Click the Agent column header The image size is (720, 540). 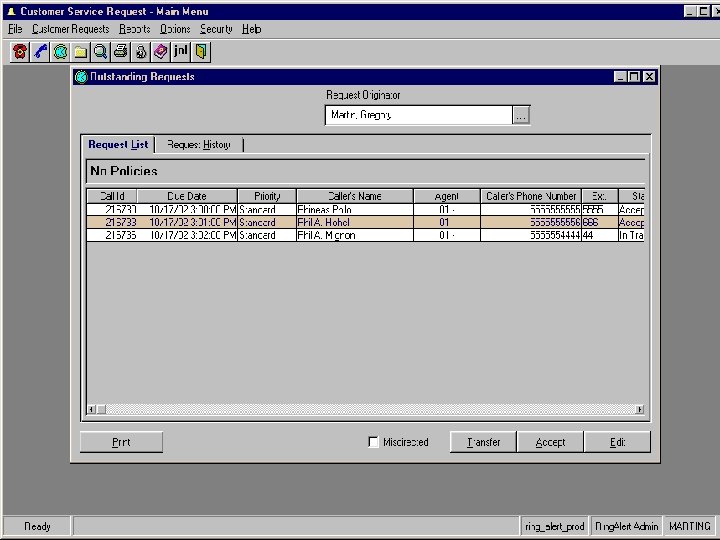point(447,196)
